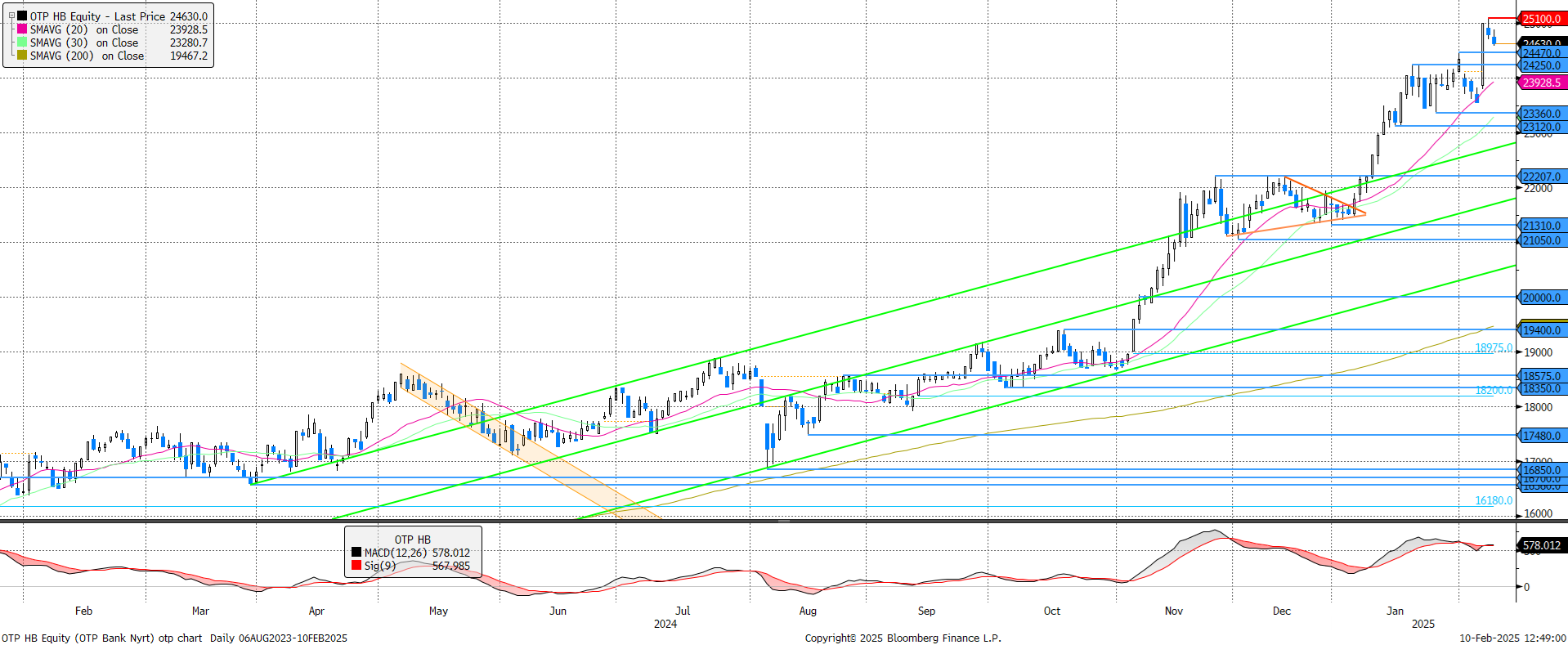1568x645 pixels.
Task: Click the Feb month label on time axis
Action: [83, 611]
